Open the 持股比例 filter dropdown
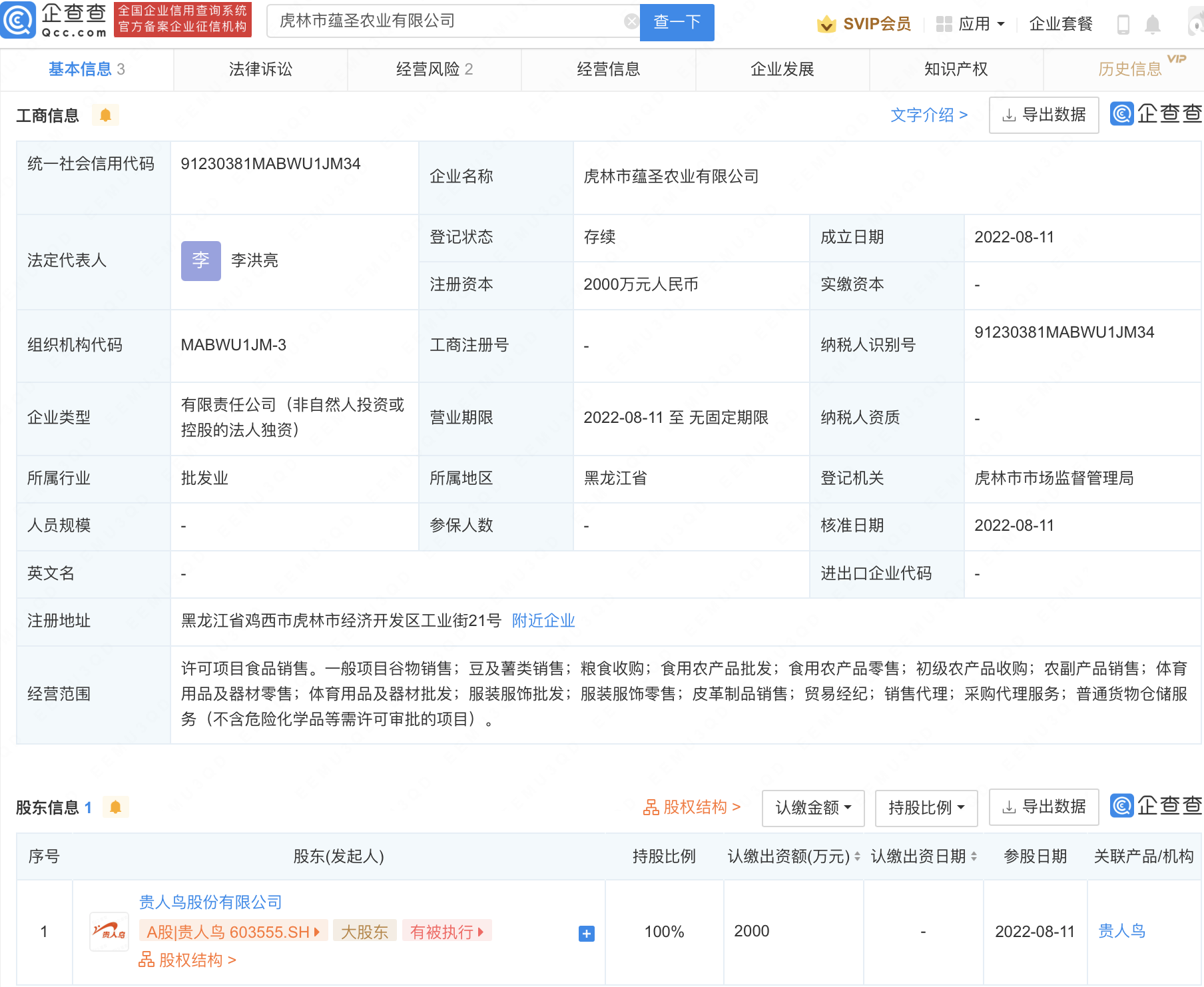The height and width of the screenshot is (987, 1204). (926, 808)
